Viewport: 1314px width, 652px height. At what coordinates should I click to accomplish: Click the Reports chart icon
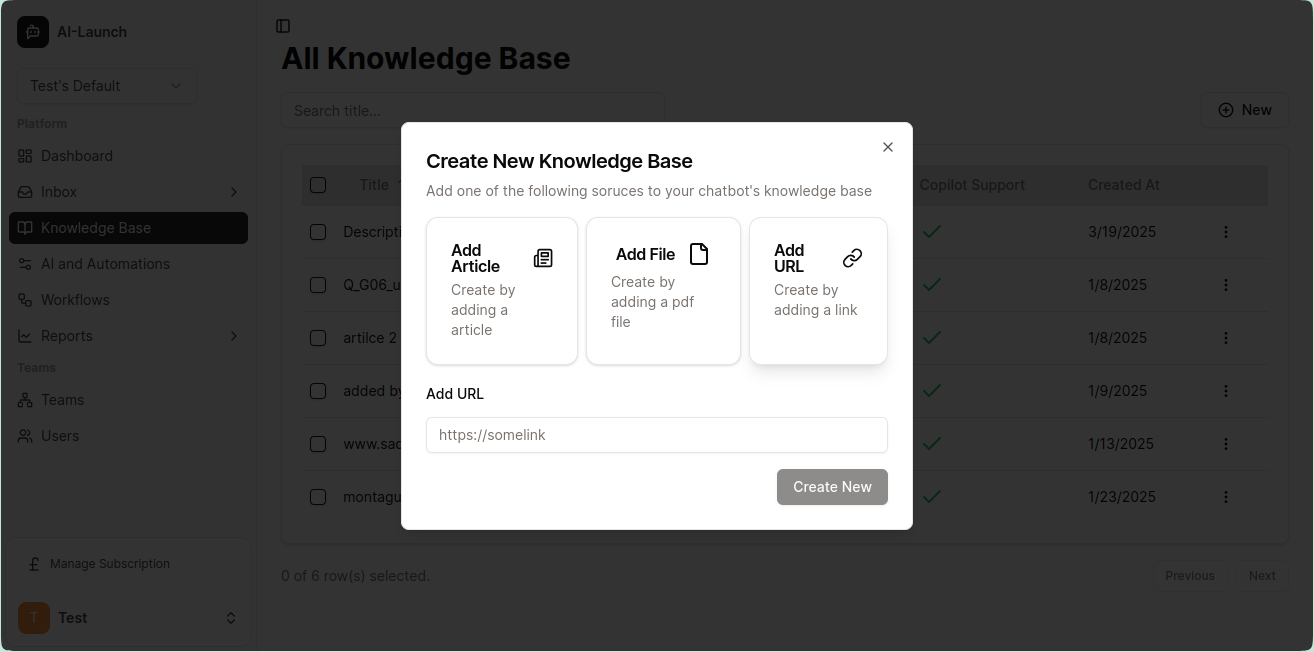coord(25,336)
